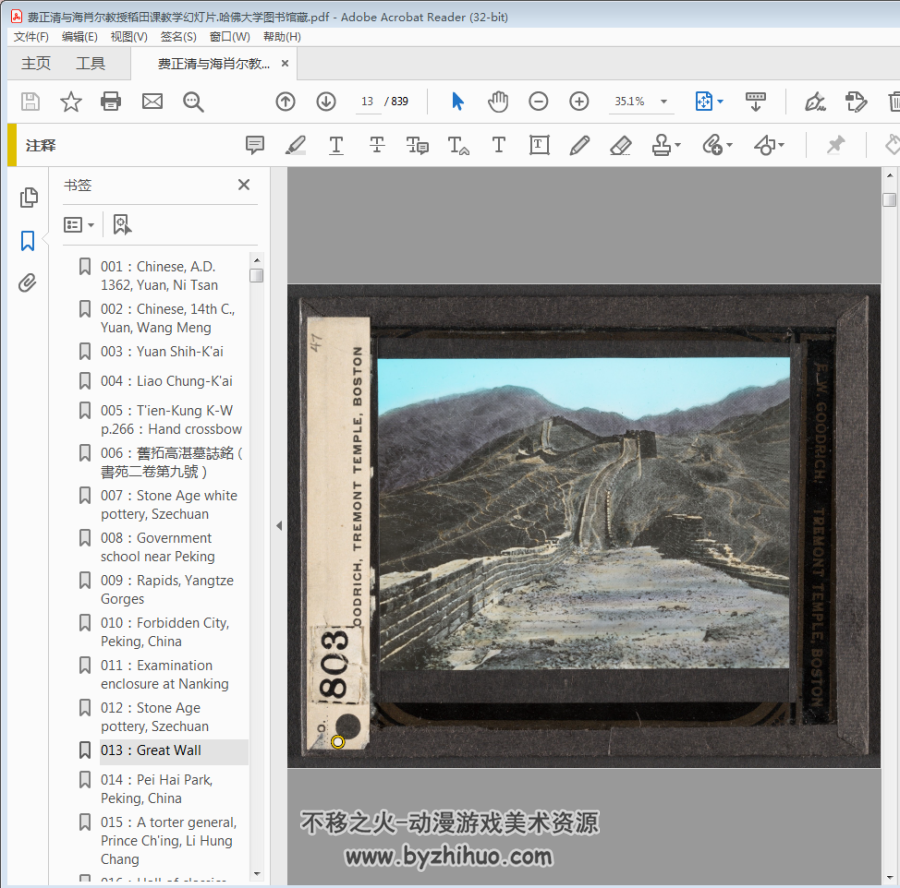
Task: Click bookmarks list scrollbar down arrow
Action: [257, 874]
